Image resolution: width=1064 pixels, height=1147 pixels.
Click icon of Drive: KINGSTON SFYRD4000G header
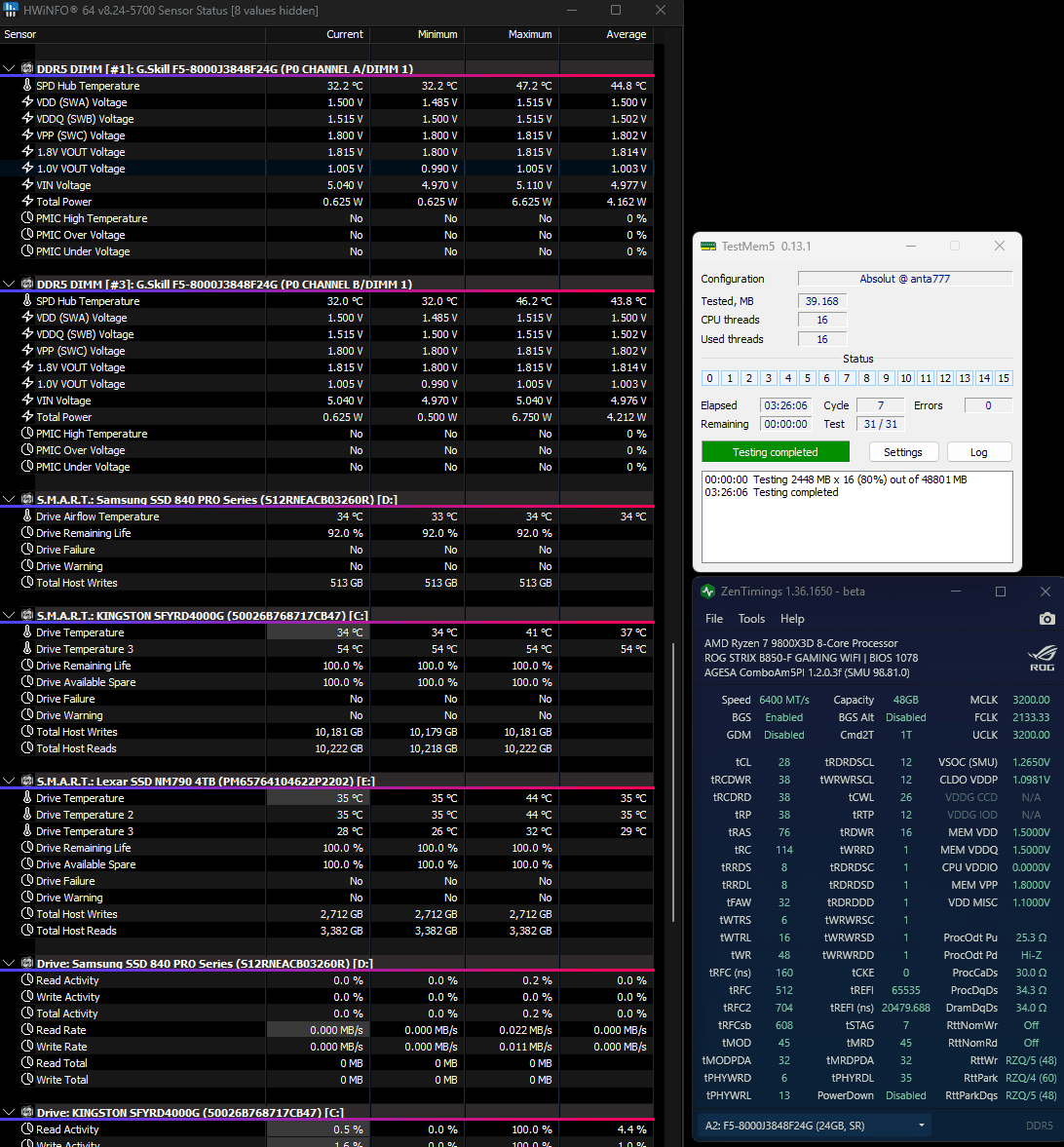coord(27,1113)
